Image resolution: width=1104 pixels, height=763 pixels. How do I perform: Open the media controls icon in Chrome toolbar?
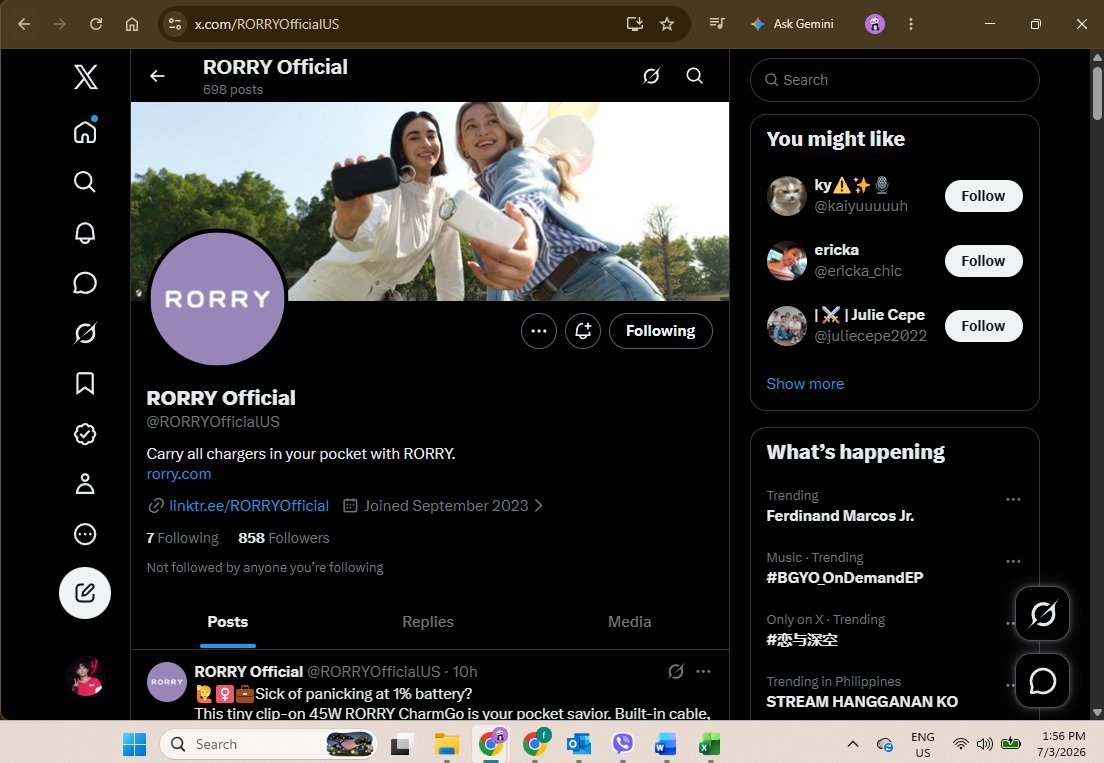pos(717,24)
